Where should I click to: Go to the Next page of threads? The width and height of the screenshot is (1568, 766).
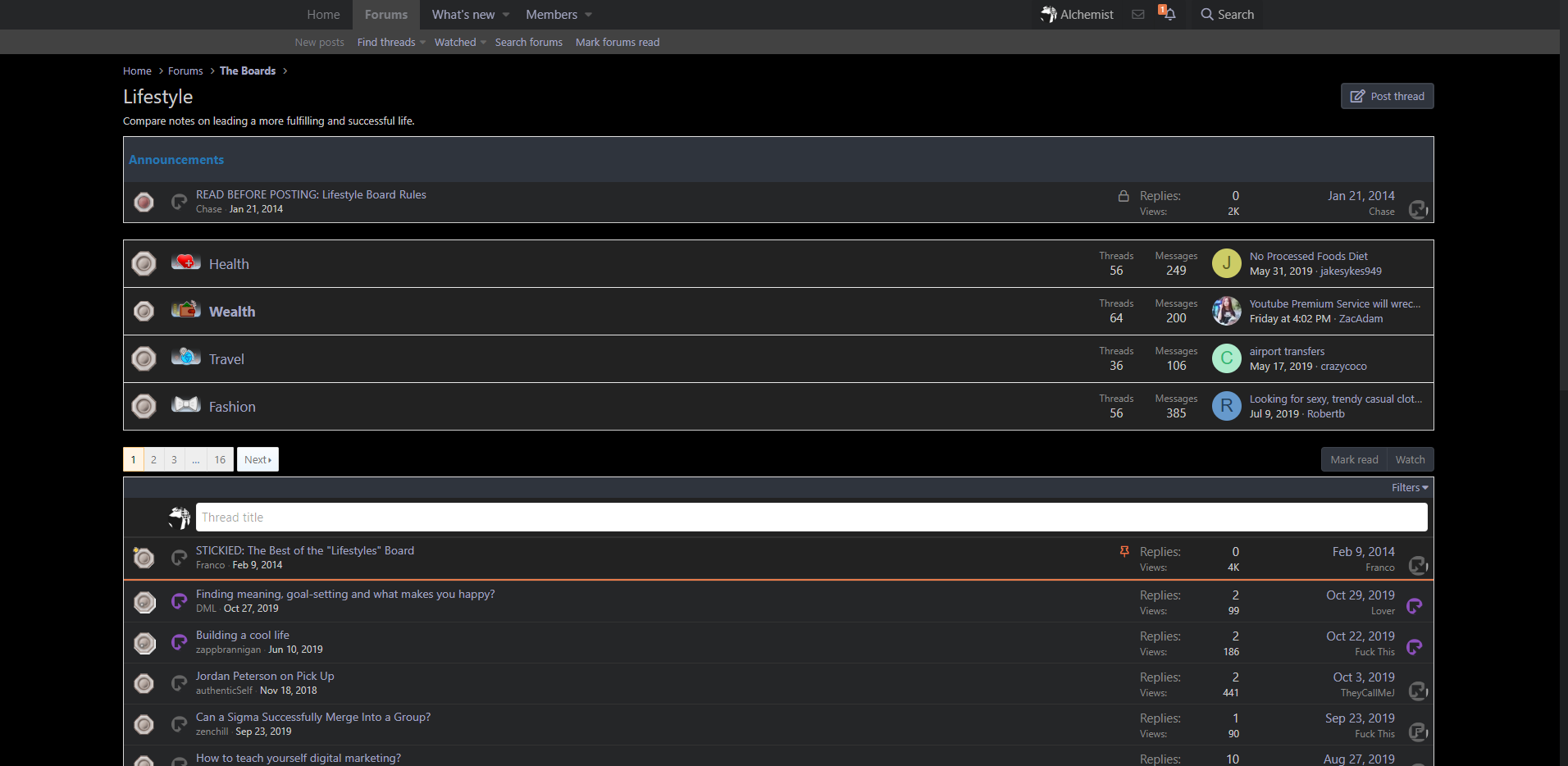pos(258,459)
